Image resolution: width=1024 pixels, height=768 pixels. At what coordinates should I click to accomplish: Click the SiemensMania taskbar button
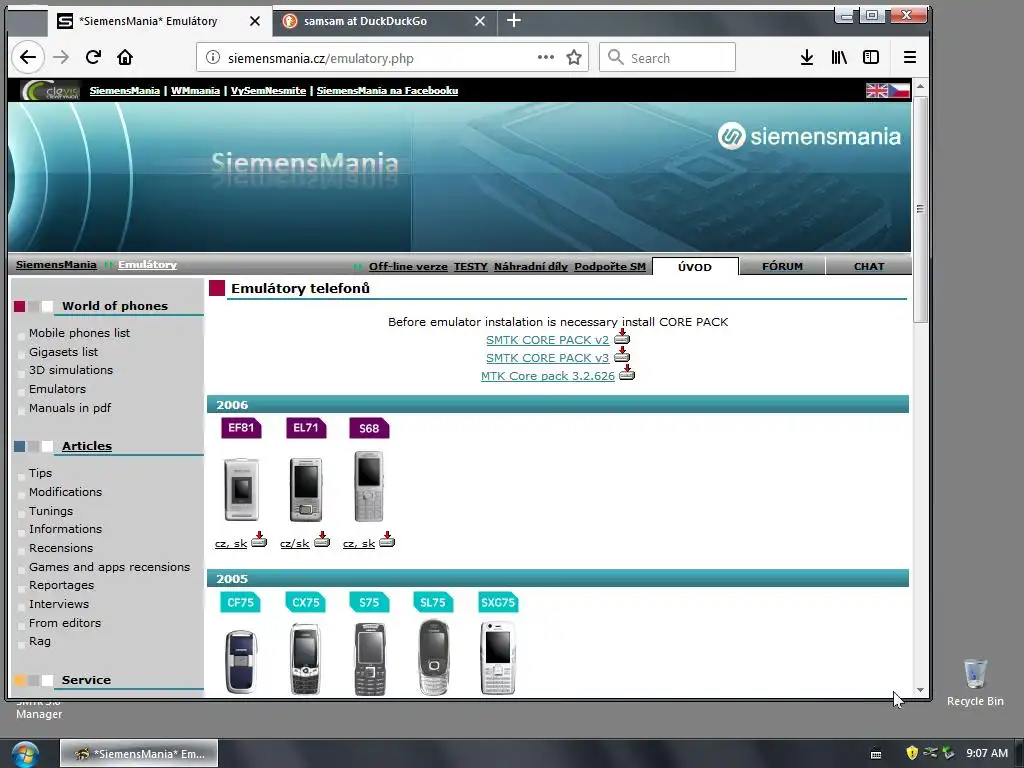pos(139,754)
